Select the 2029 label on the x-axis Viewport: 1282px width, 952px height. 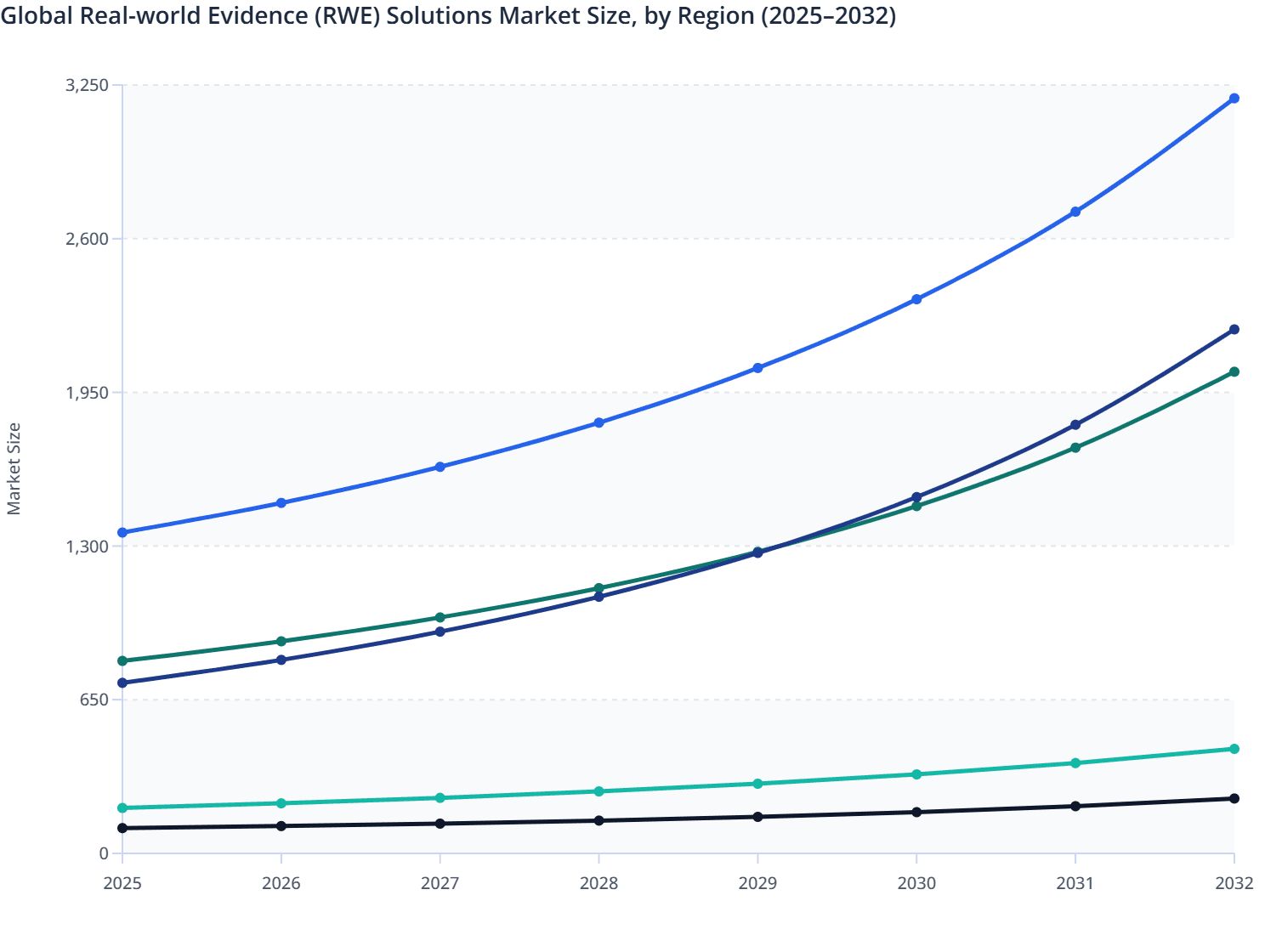757,885
